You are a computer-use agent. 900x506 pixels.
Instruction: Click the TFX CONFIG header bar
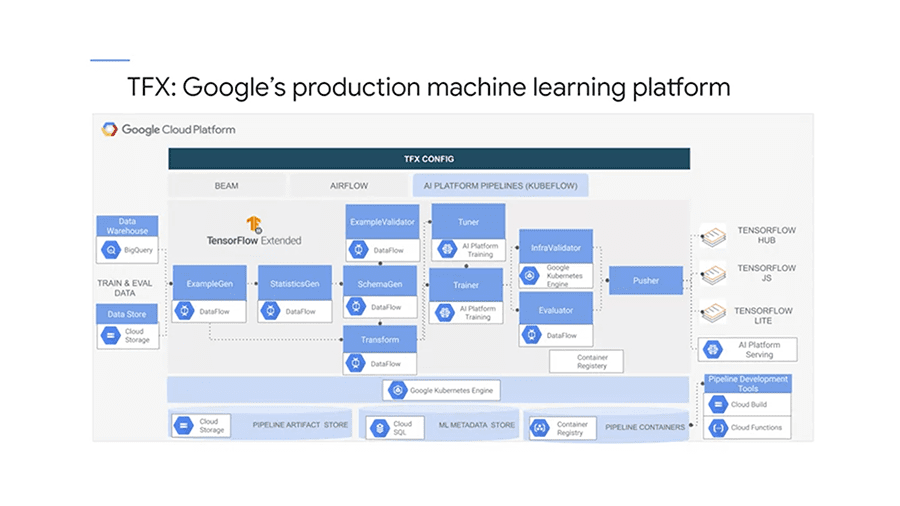coord(429,158)
